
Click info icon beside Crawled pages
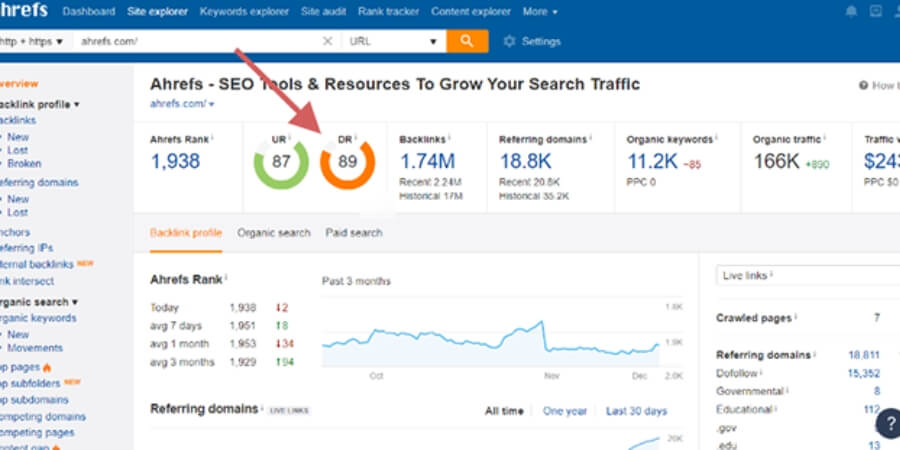pyautogui.click(x=796, y=317)
